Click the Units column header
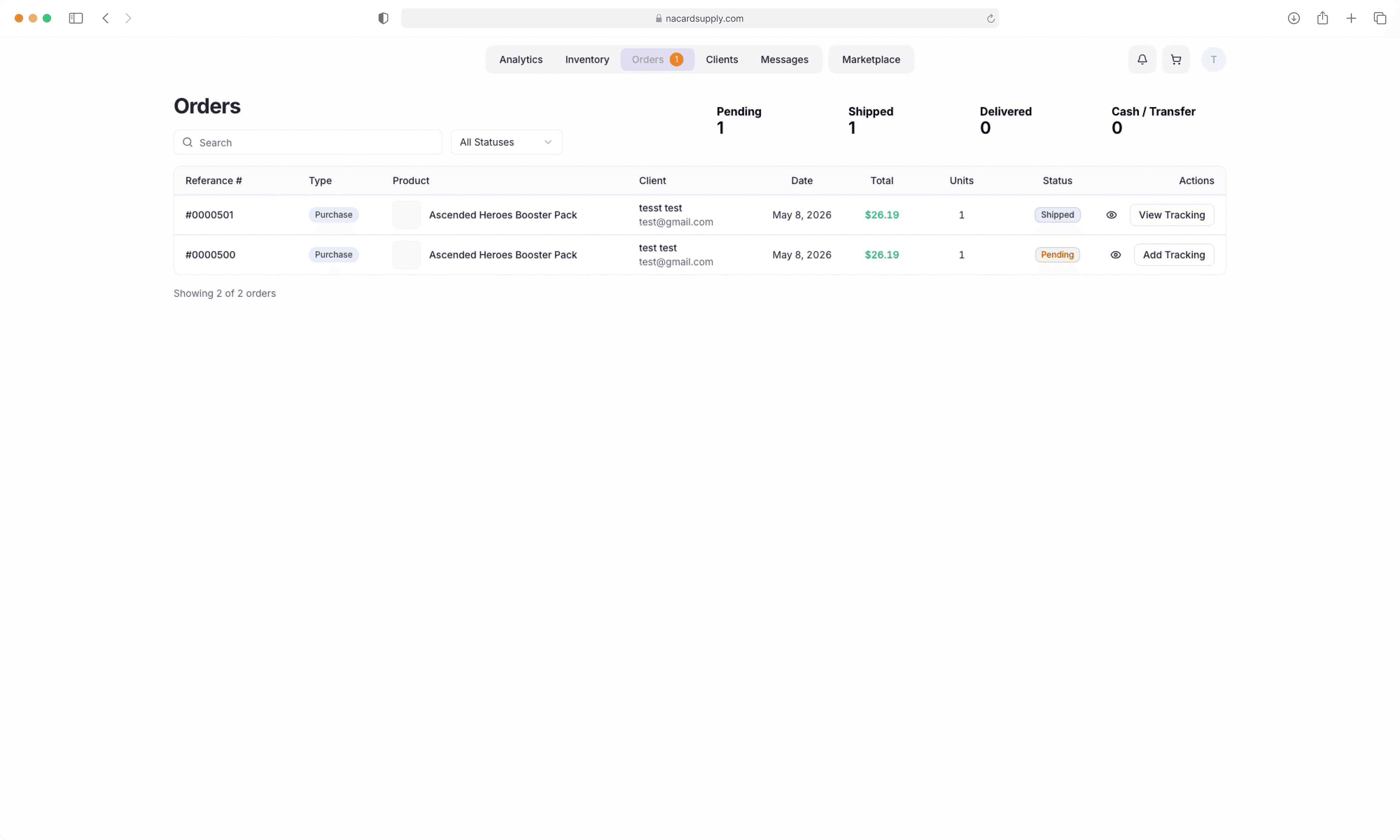This screenshot has width=1400, height=840. (961, 180)
